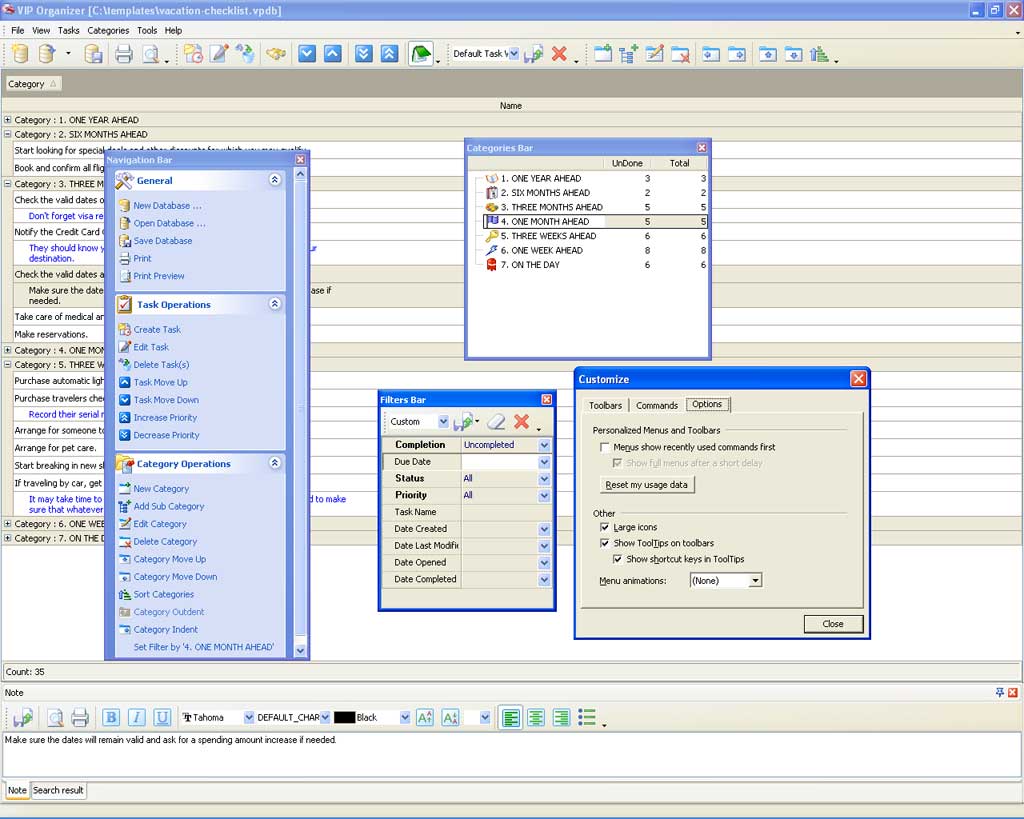Switch to the Commands tab in Customize
This screenshot has height=819, width=1024.
[x=657, y=405]
